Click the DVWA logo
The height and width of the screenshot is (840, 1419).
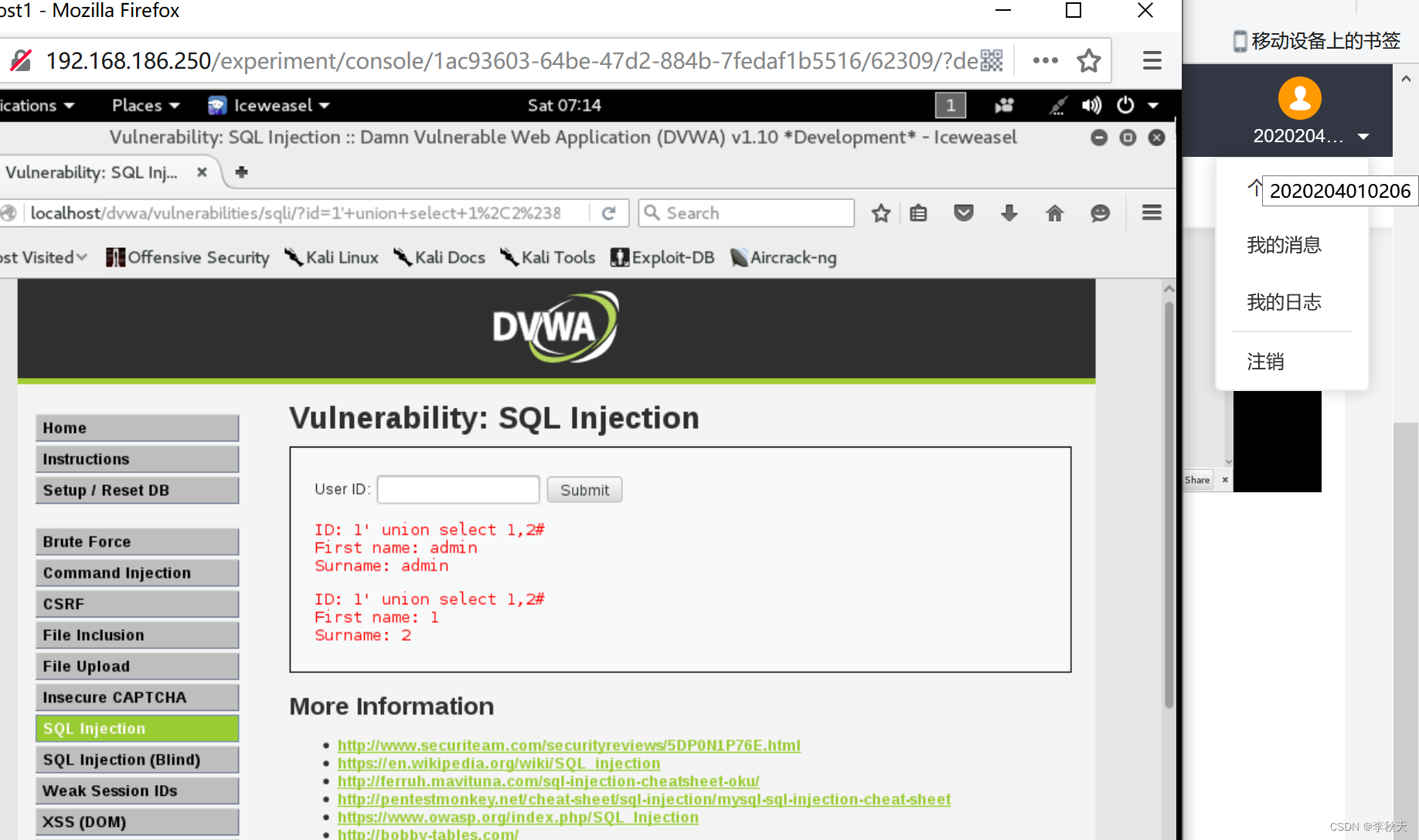pos(556,327)
